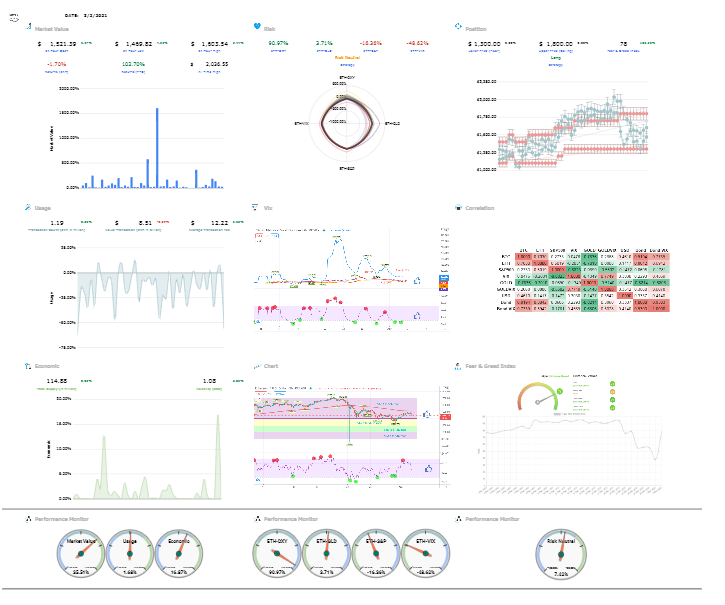
Task: Click the Market Value gauge dial
Action: click(x=81, y=554)
